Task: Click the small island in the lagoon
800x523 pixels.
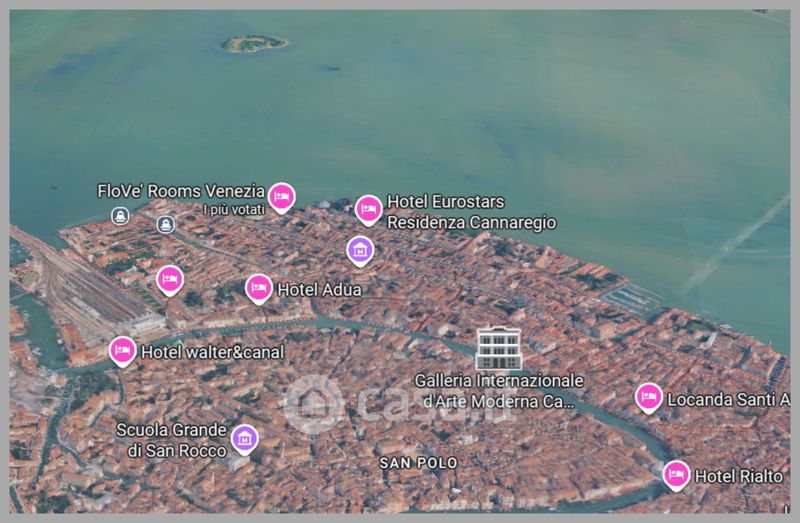Action: pos(254,43)
